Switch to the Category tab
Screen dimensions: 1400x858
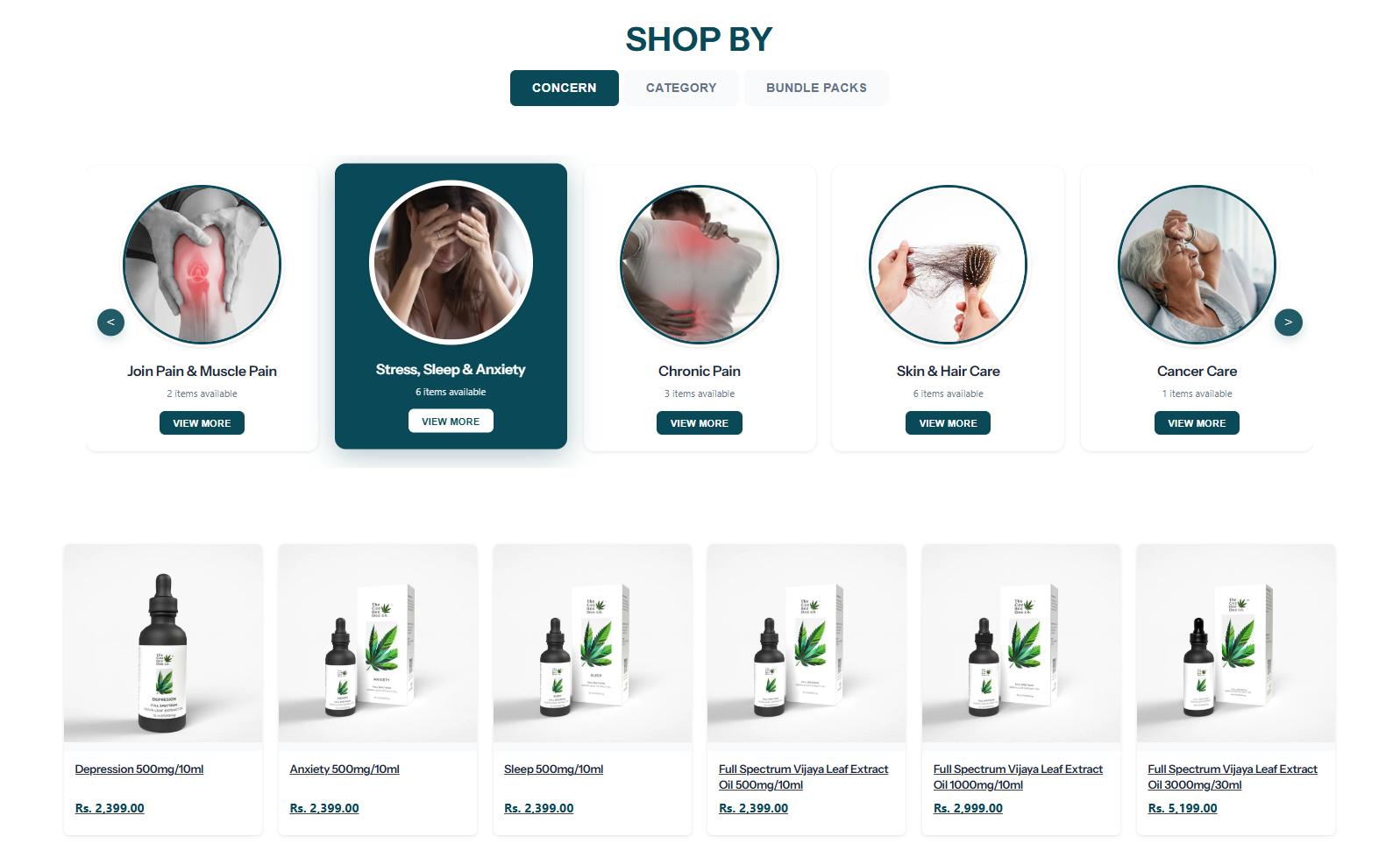click(681, 88)
